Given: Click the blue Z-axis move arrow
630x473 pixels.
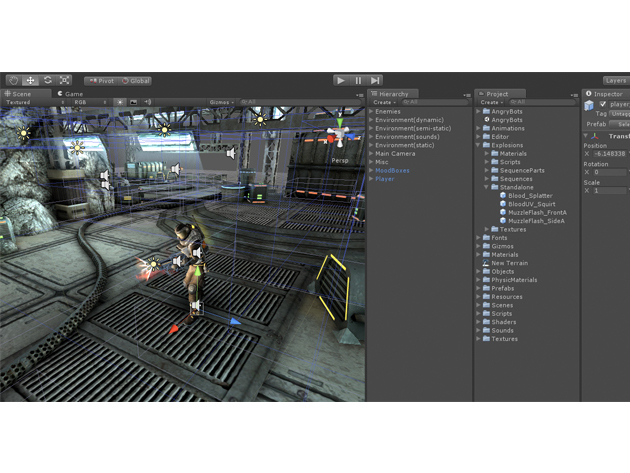Looking at the screenshot, I should click(235, 321).
